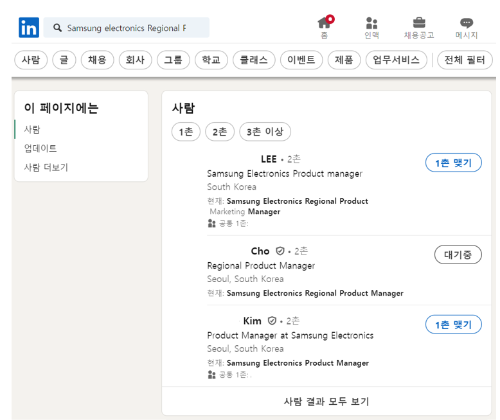Click the search field with Samsung query

pyautogui.click(x=126, y=28)
